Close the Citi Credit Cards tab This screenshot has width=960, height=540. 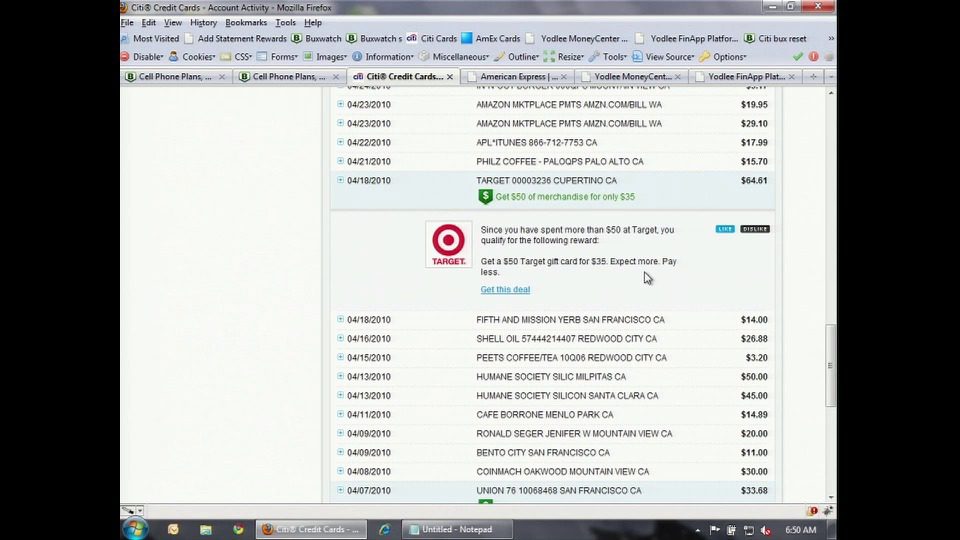[x=449, y=77]
